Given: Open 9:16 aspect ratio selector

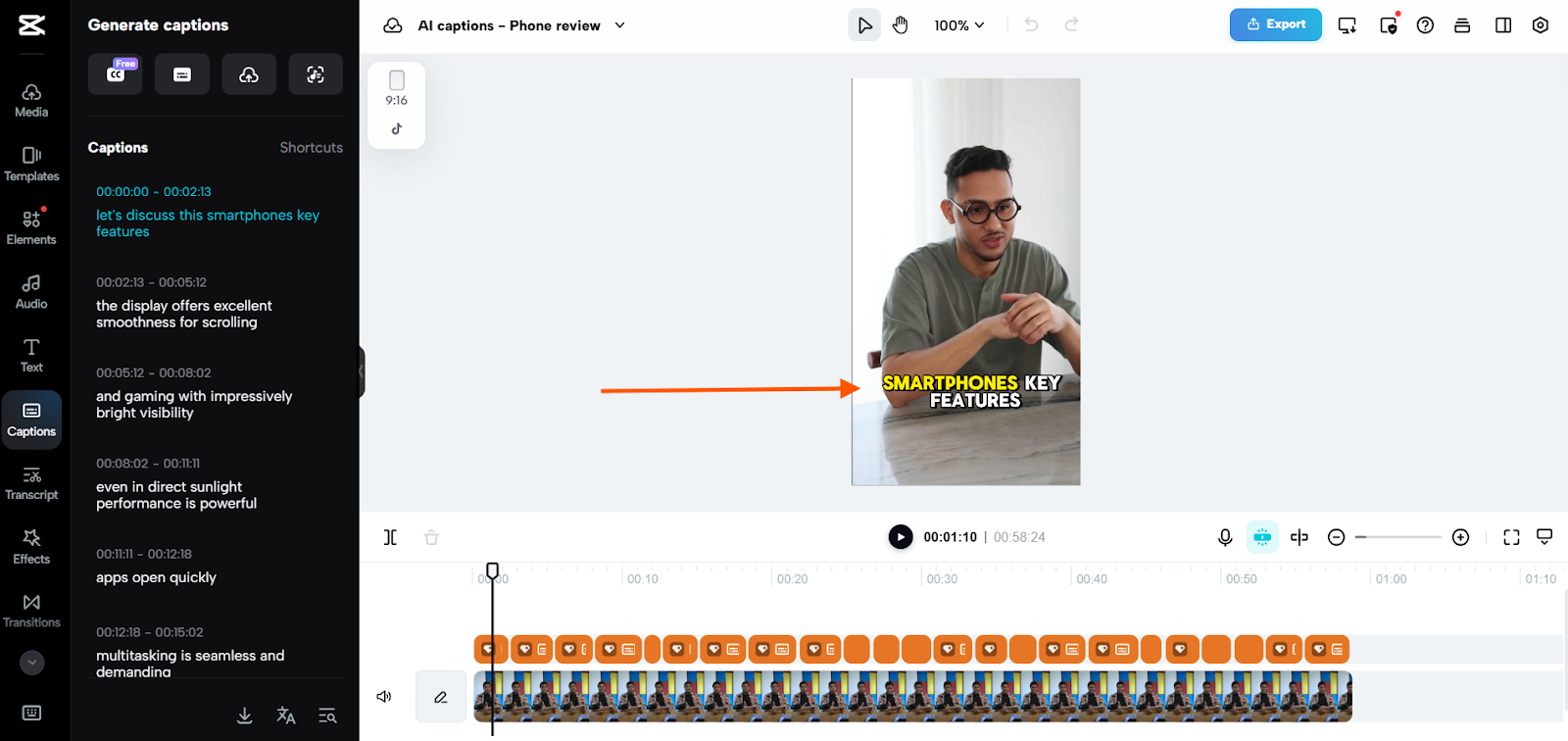Looking at the screenshot, I should click(396, 88).
